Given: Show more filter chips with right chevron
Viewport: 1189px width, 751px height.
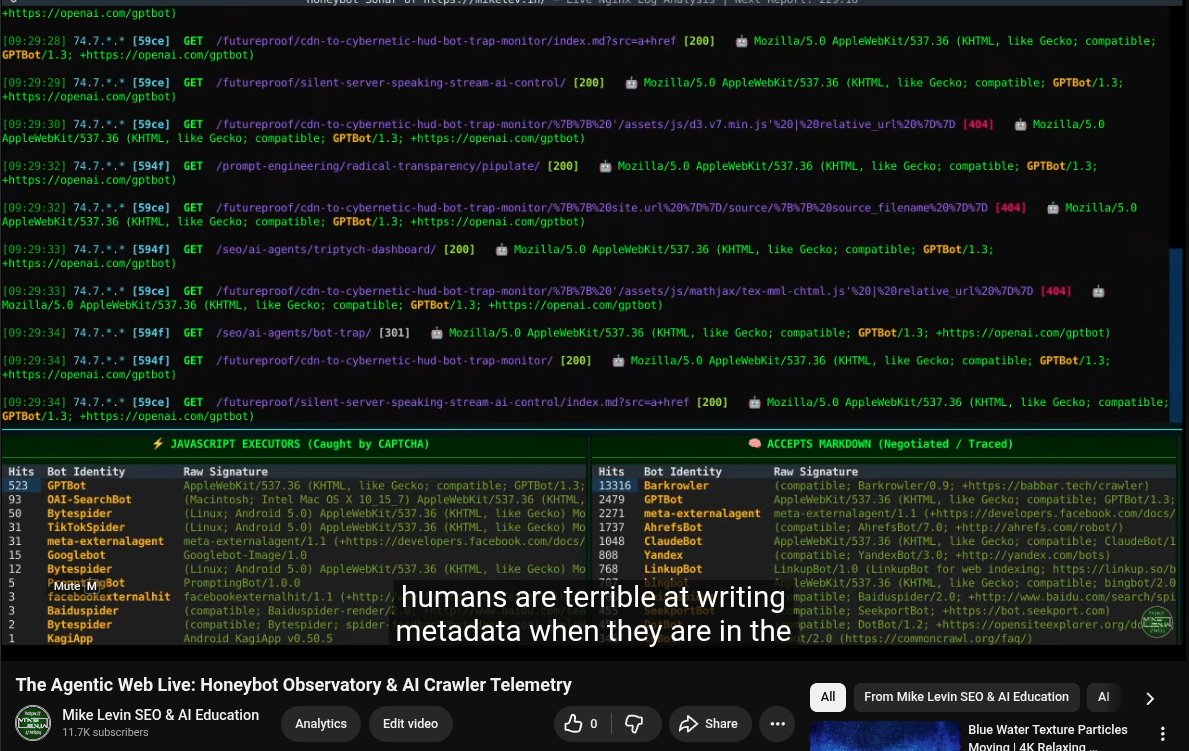Looking at the screenshot, I should point(1150,698).
